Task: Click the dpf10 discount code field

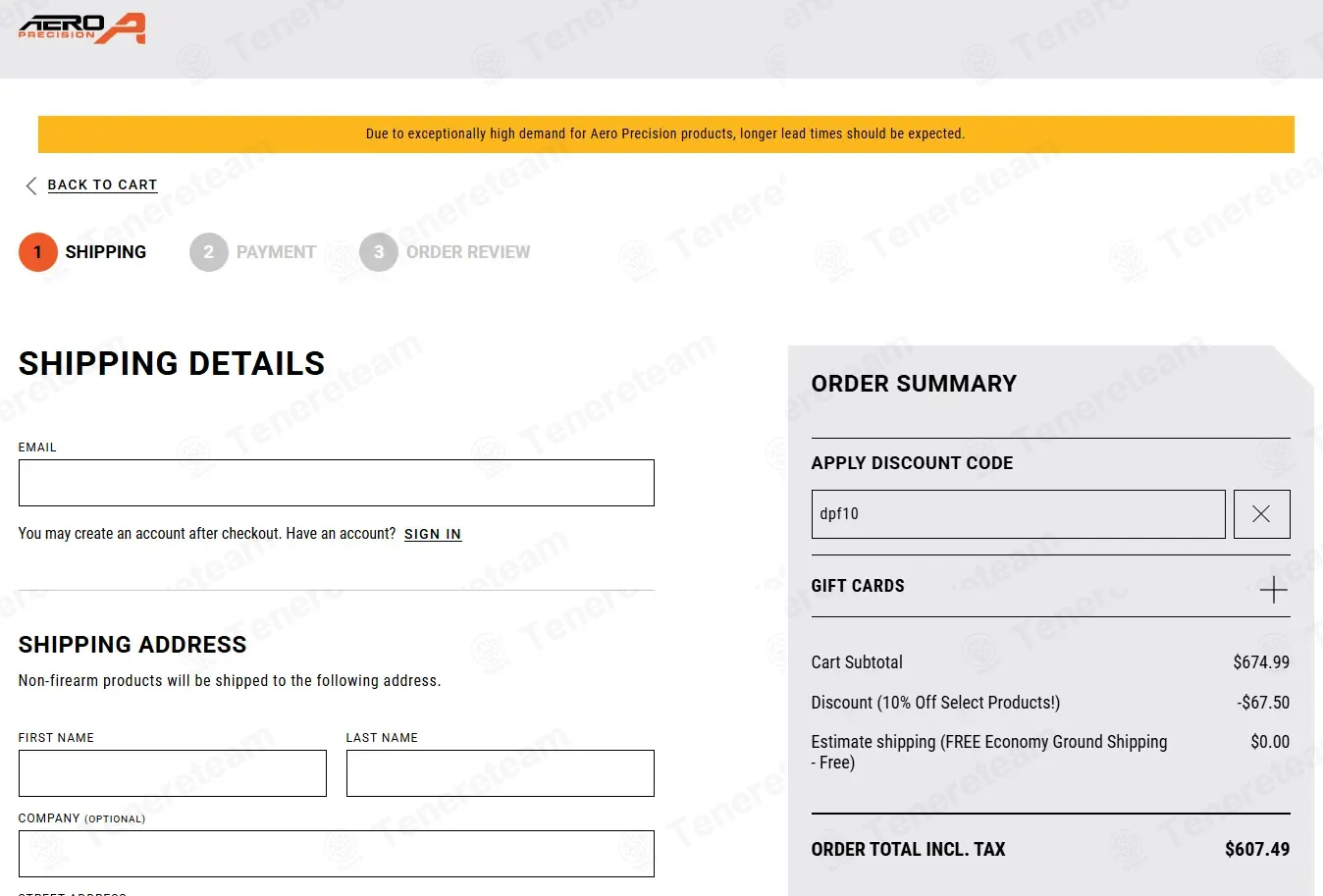Action: tap(1019, 514)
